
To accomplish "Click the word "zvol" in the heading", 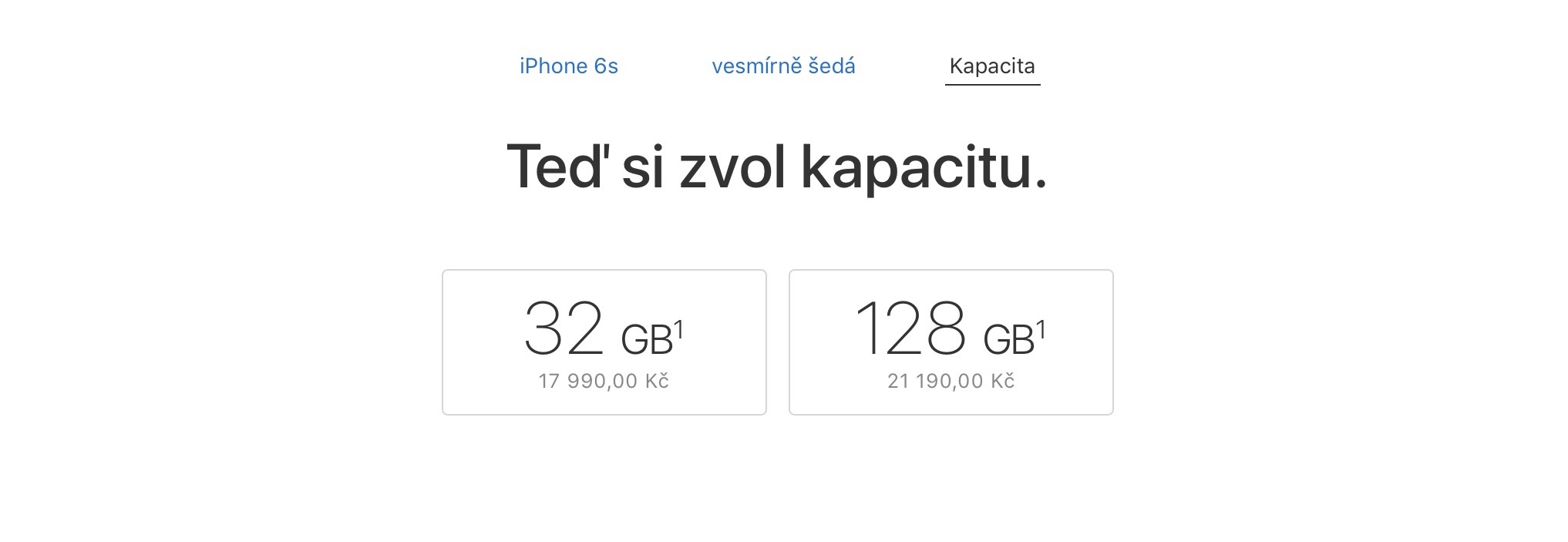I will 732,168.
